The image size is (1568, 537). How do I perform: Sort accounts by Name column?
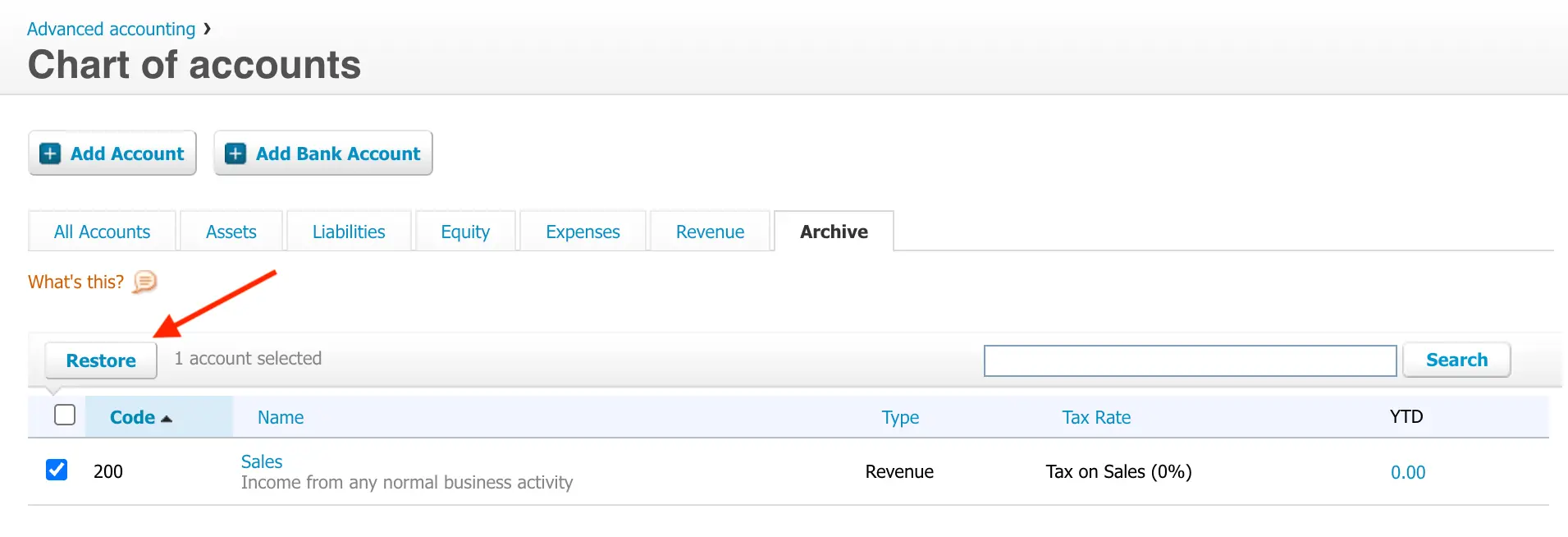[x=281, y=417]
